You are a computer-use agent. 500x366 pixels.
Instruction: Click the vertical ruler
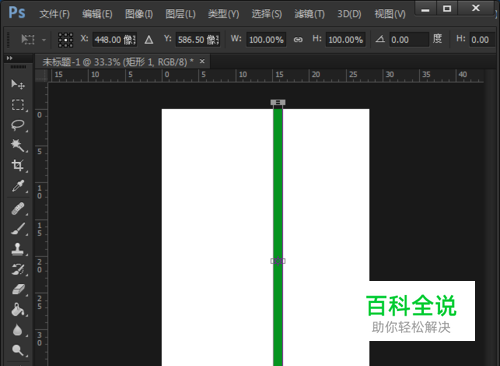[41, 224]
